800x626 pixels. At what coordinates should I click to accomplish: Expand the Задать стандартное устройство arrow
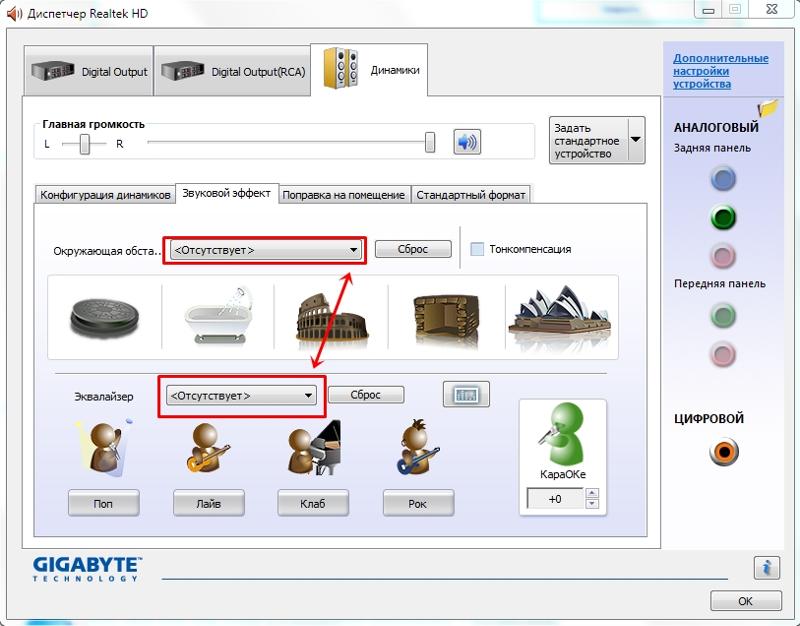[636, 140]
